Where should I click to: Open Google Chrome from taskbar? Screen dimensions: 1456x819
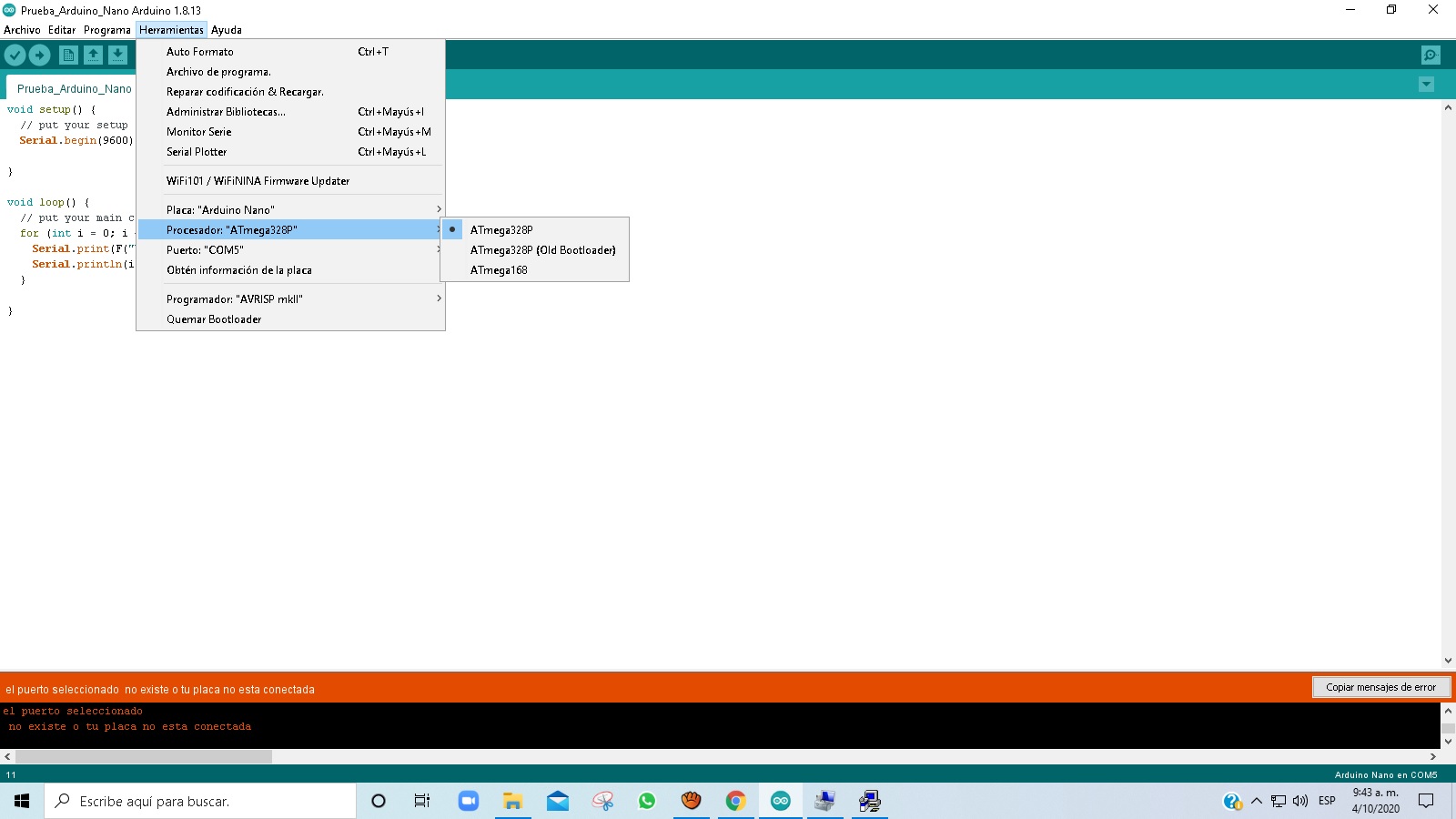[735, 801]
